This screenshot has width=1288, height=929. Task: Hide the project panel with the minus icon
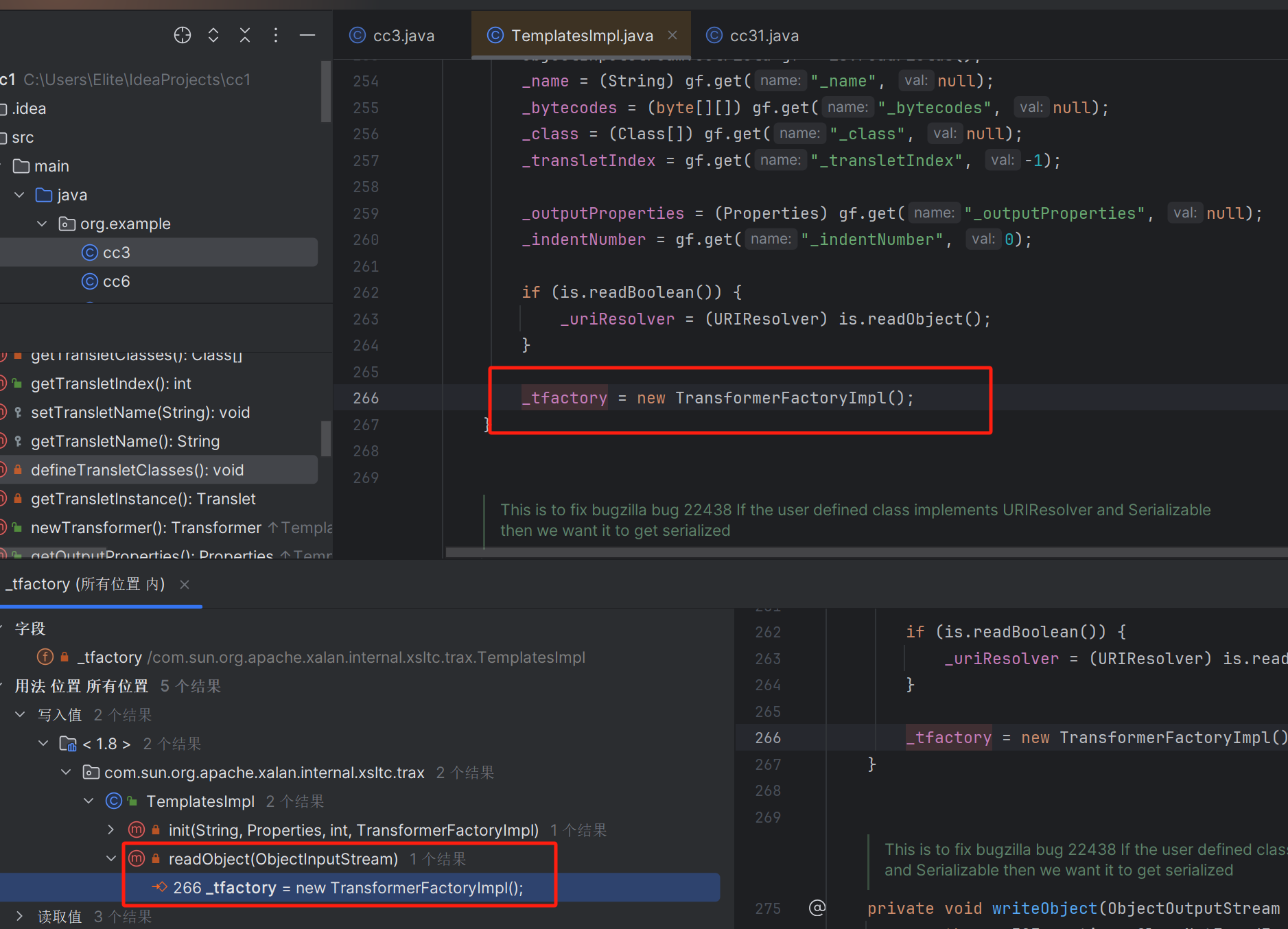pyautogui.click(x=307, y=35)
